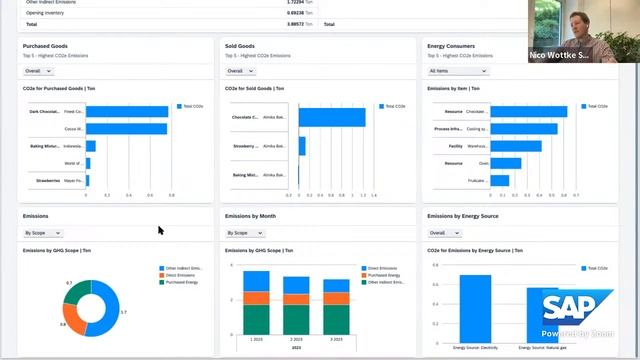Image resolution: width=640 pixels, height=360 pixels.
Task: Click the blue segment of 1 2023 column
Action: pyautogui.click(x=256, y=281)
